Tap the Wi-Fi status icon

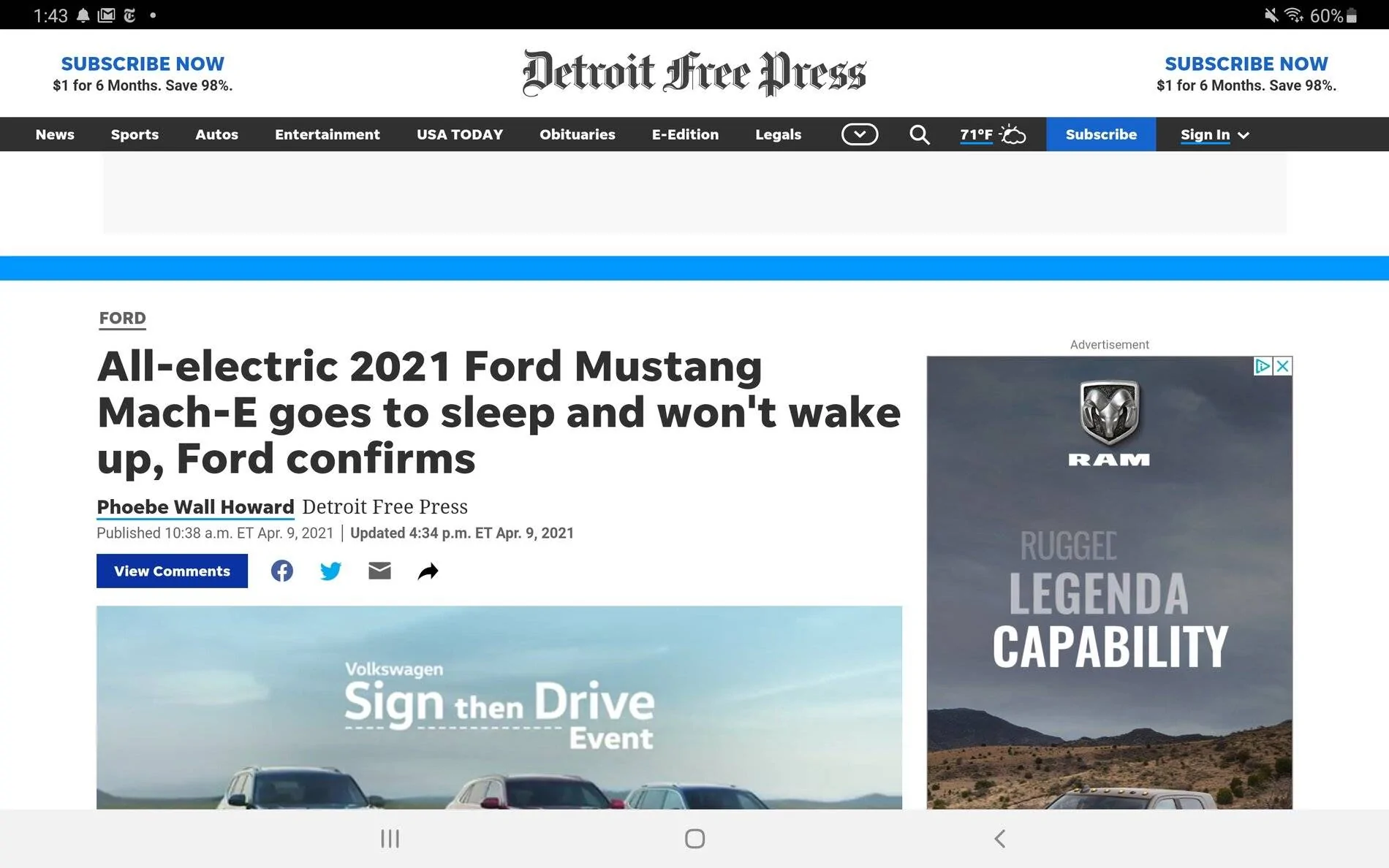1295,15
